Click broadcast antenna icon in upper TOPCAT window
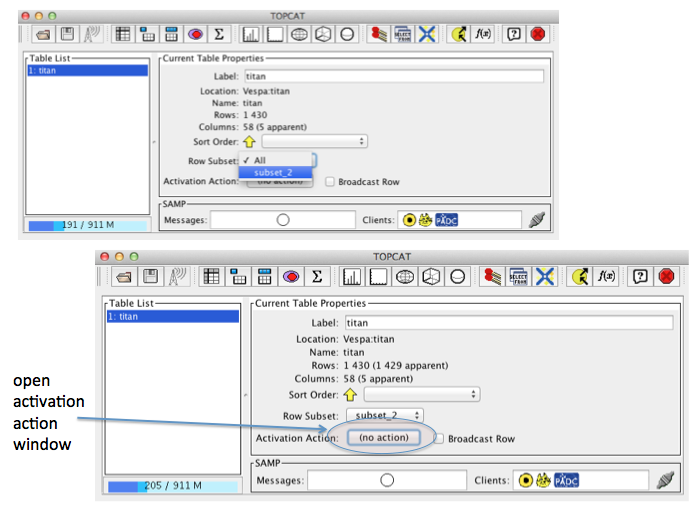Image resolution: width=698 pixels, height=511 pixels. coord(92,34)
